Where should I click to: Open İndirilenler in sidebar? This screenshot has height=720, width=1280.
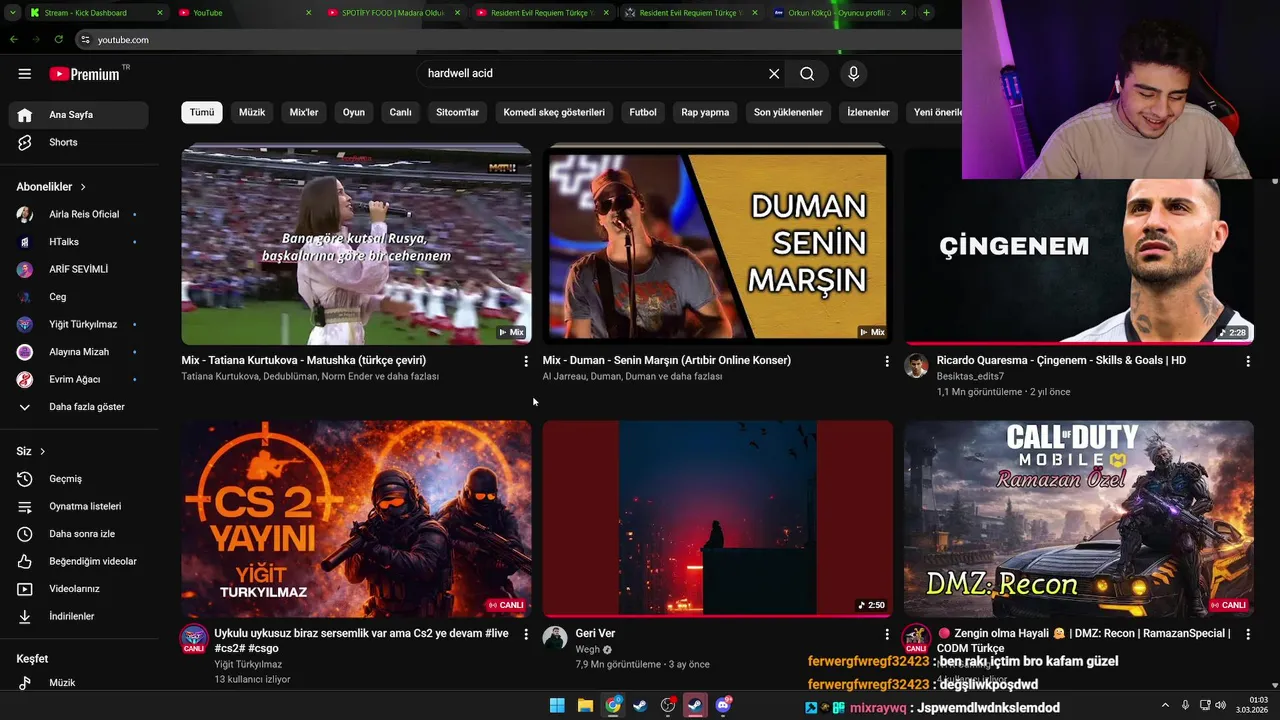(x=78, y=616)
